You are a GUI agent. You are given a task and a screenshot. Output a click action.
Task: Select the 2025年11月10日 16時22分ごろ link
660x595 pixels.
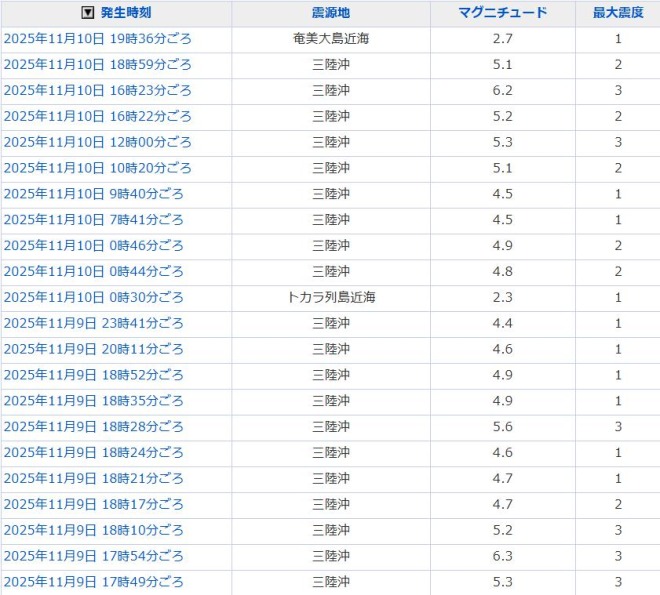(x=97, y=117)
